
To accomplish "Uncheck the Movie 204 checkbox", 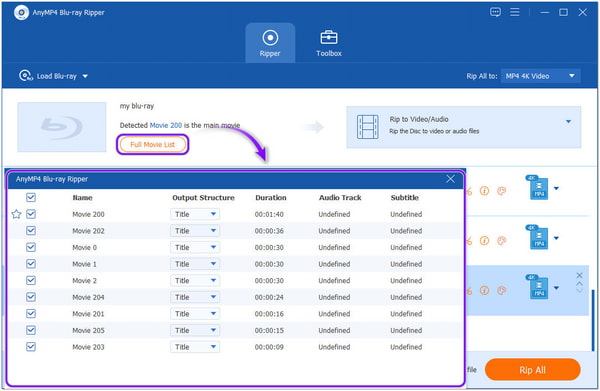I will [31, 297].
